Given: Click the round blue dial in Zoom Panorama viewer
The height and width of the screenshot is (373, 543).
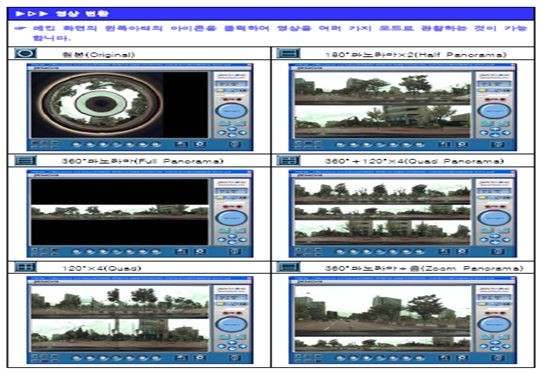Looking at the screenshot, I should coord(494,325).
